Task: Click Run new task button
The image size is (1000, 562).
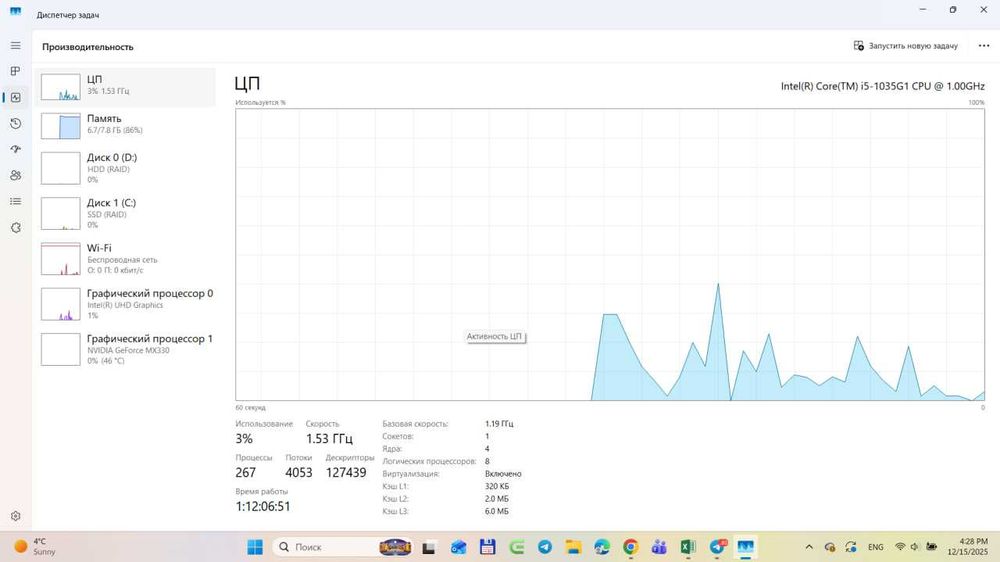Action: pos(906,46)
